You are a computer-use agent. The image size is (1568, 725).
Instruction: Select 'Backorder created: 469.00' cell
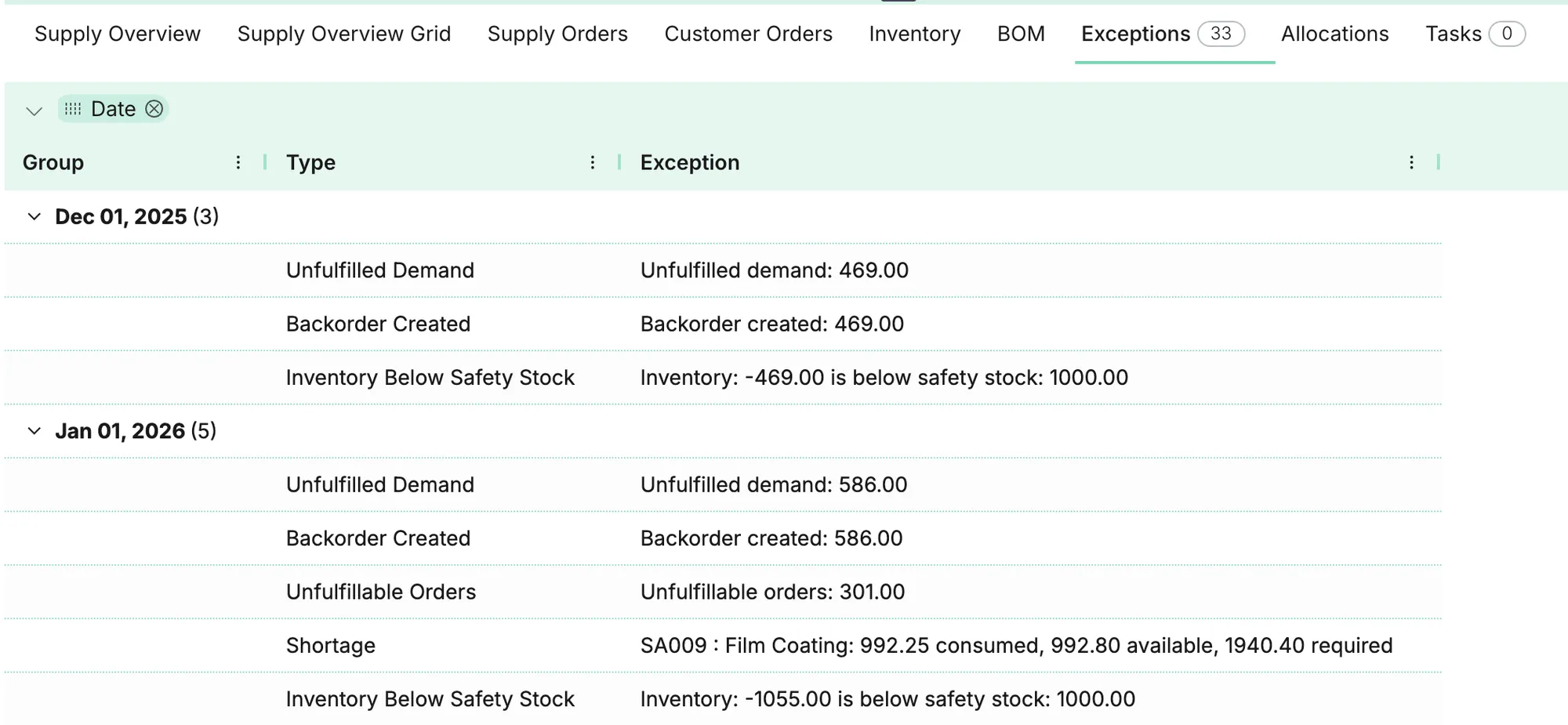[x=772, y=324]
